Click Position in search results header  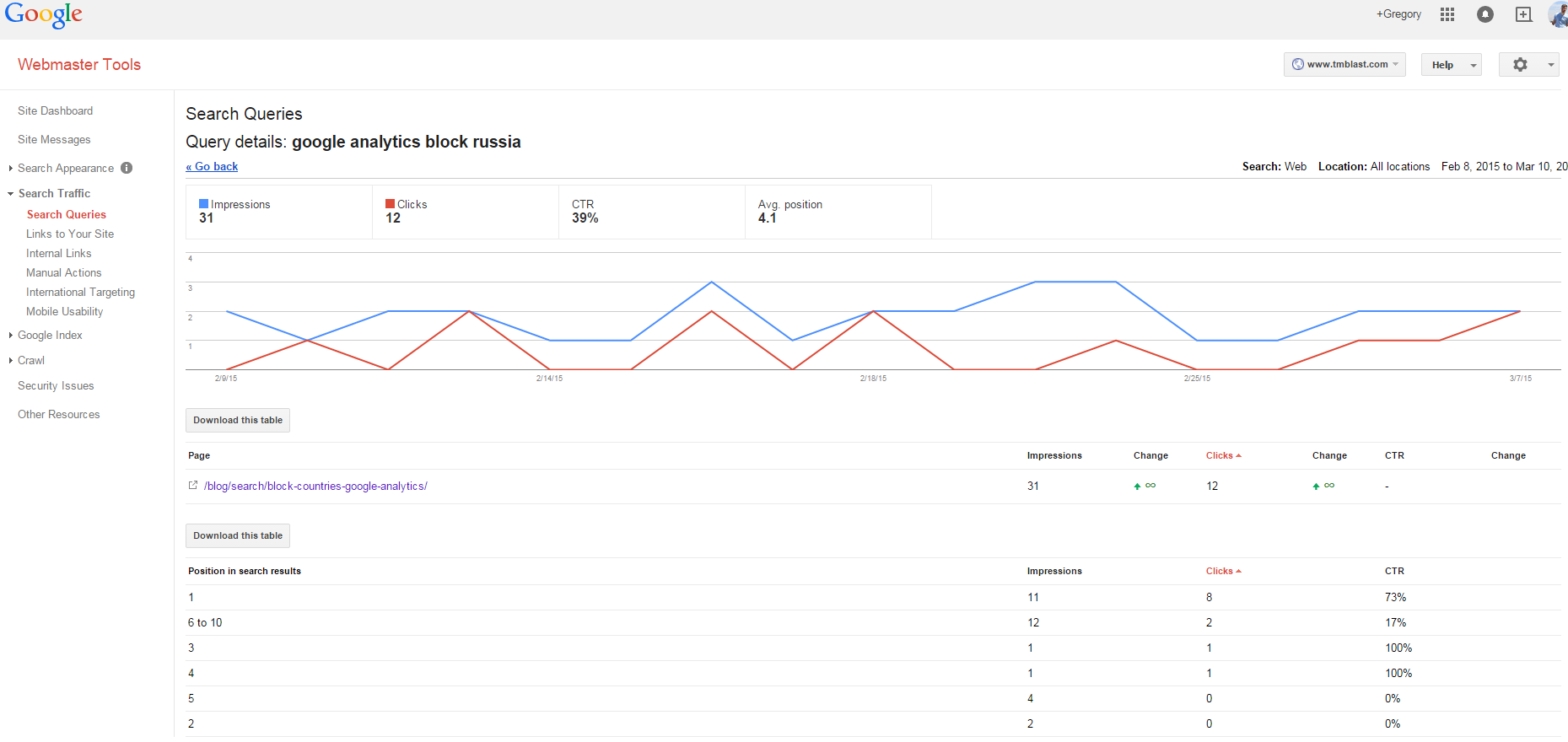pyautogui.click(x=245, y=571)
